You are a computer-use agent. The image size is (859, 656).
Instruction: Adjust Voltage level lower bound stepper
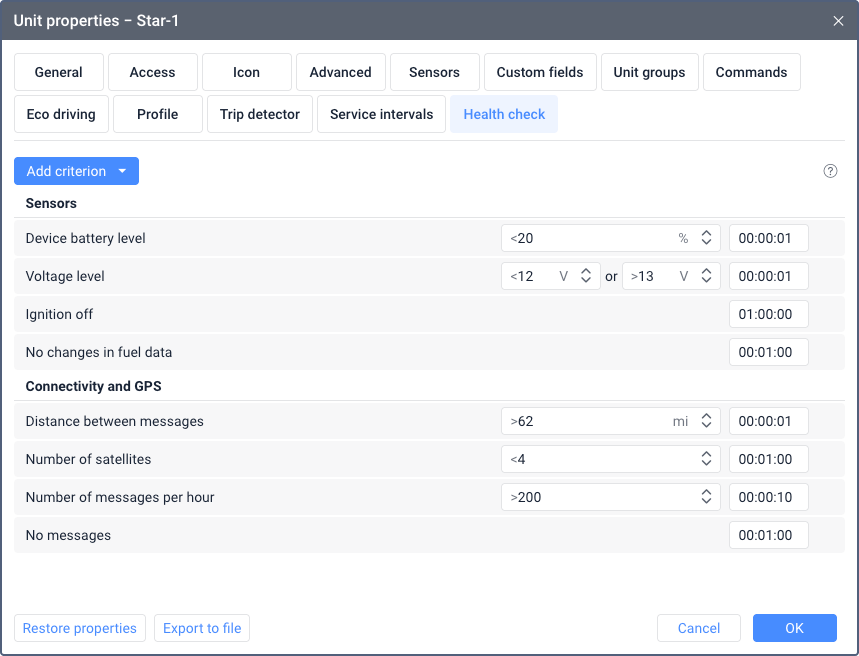pos(586,276)
